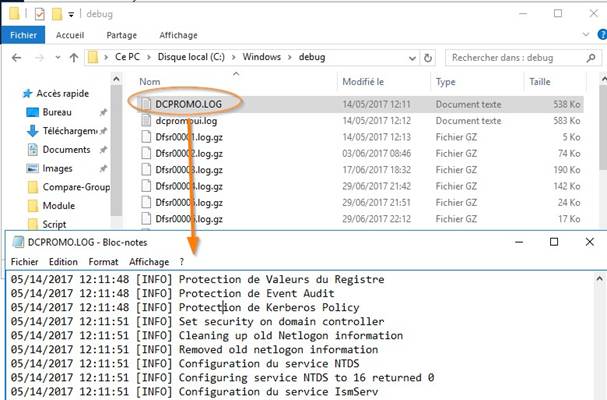Expand the ribbon with the chevron
The image size is (607, 400).
(x=586, y=34)
